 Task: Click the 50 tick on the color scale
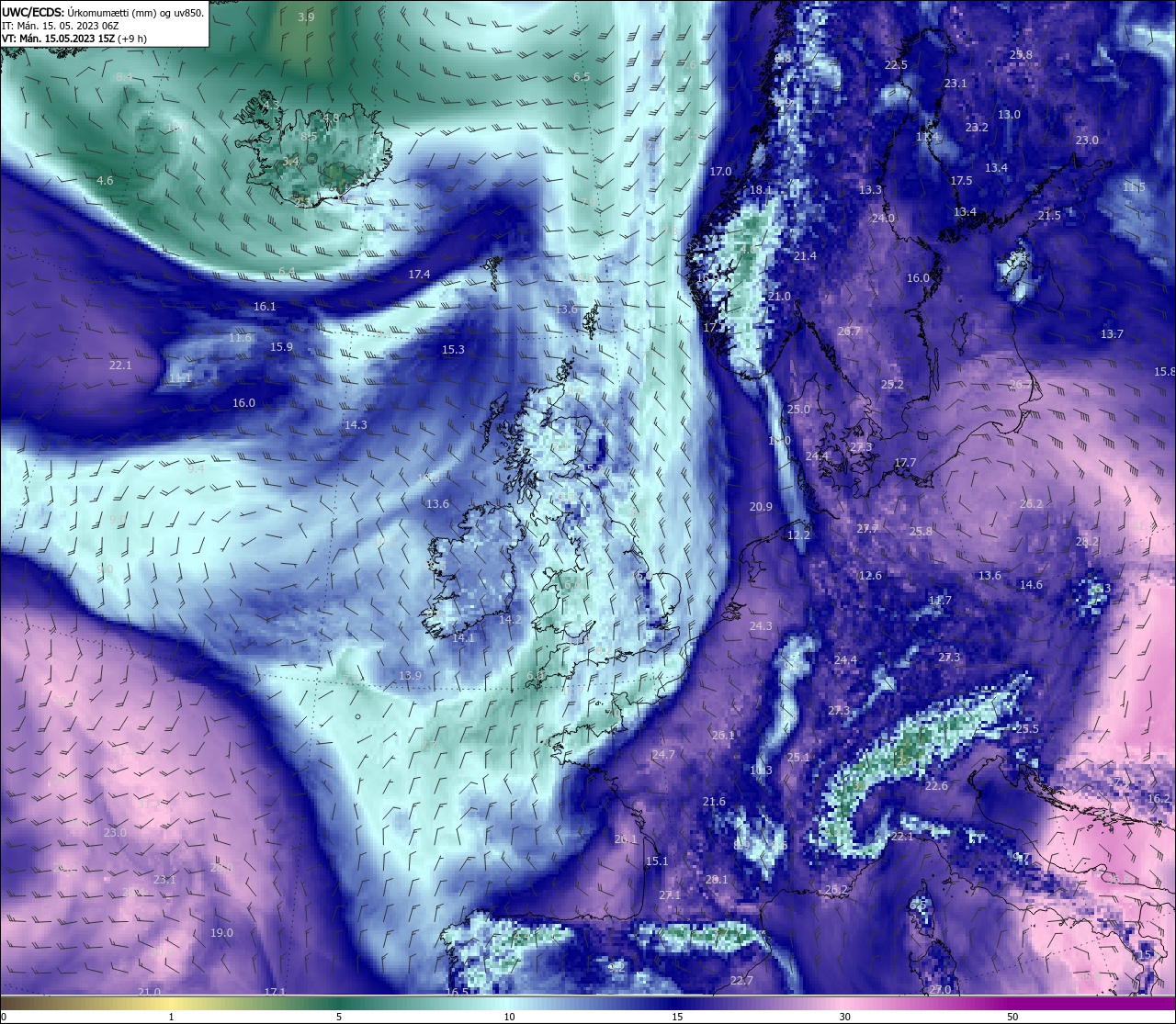pyautogui.click(x=1012, y=1018)
